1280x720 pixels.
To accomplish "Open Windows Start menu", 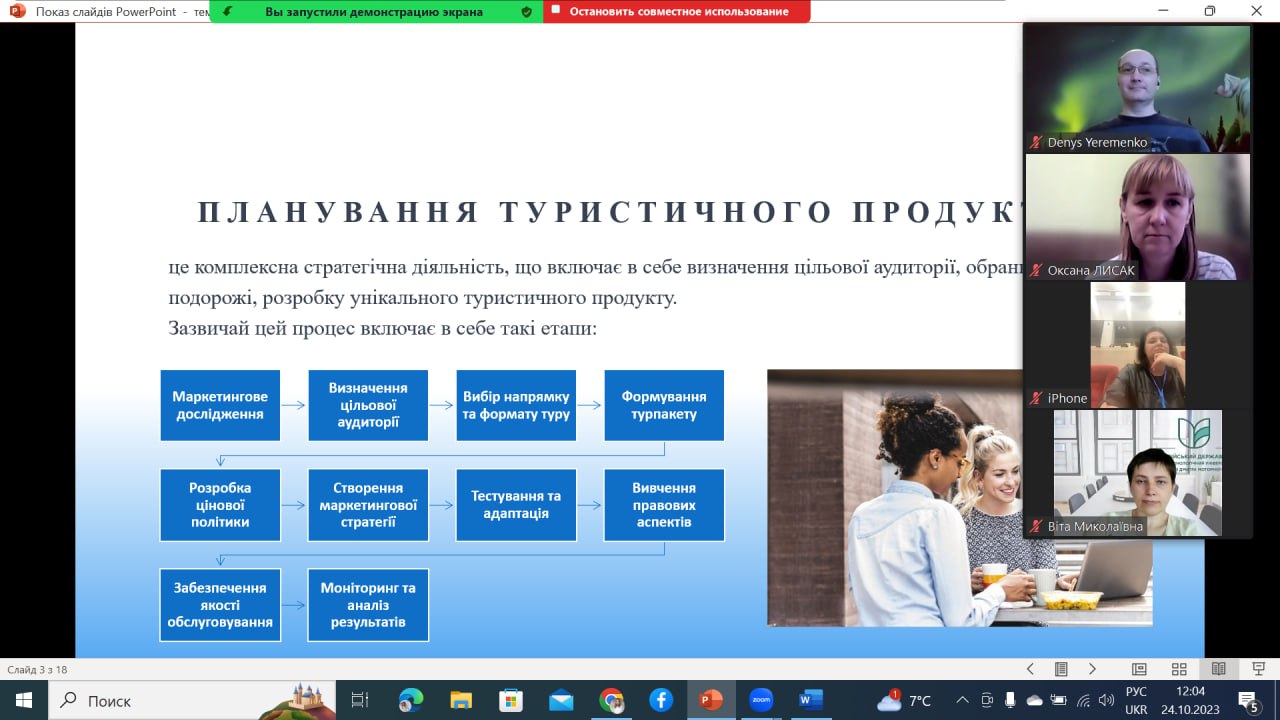I will (x=24, y=700).
